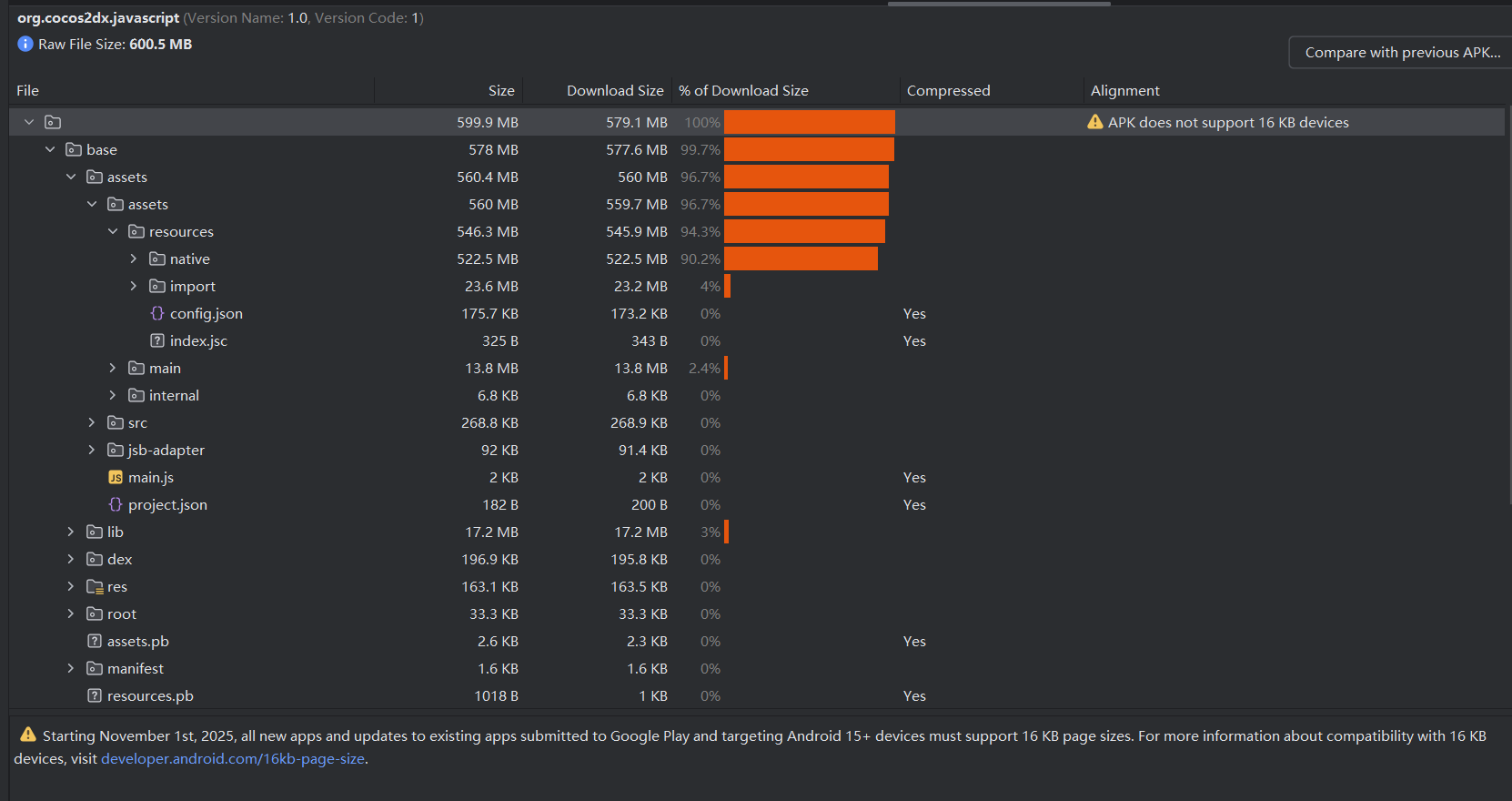Click the Compressed column header
Viewport: 1512px width, 801px height.
click(948, 90)
